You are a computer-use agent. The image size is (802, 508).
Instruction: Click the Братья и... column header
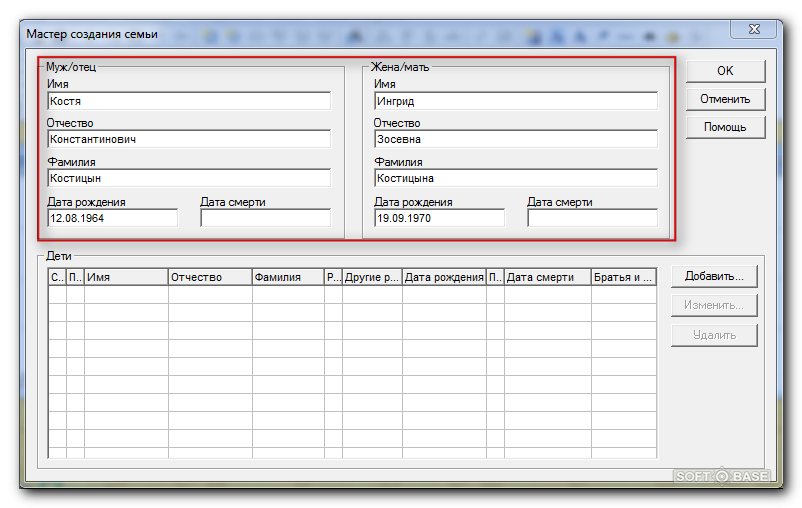click(x=623, y=277)
